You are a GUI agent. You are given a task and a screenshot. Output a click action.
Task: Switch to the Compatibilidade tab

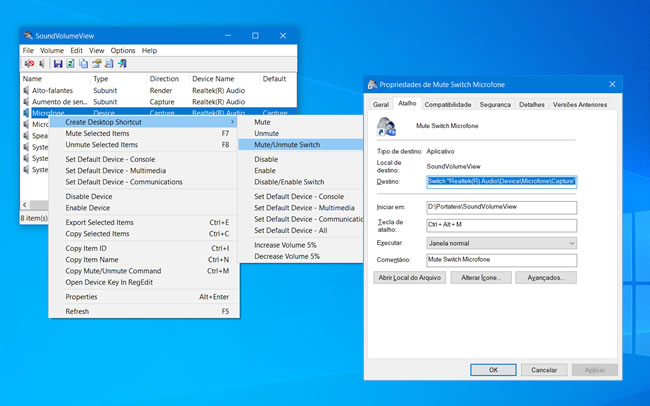447,104
